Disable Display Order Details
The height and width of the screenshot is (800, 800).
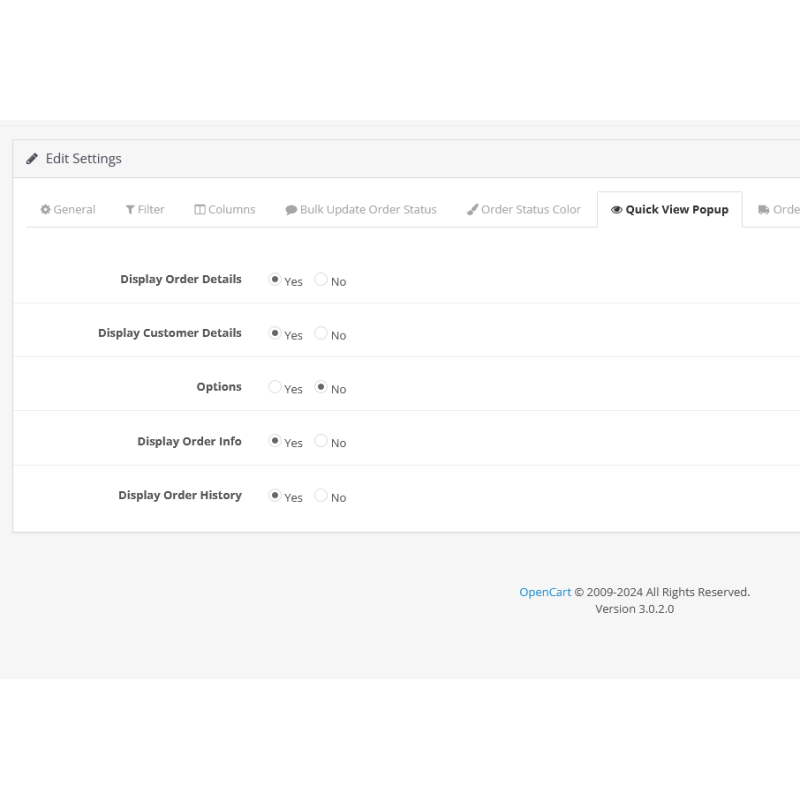pos(320,281)
